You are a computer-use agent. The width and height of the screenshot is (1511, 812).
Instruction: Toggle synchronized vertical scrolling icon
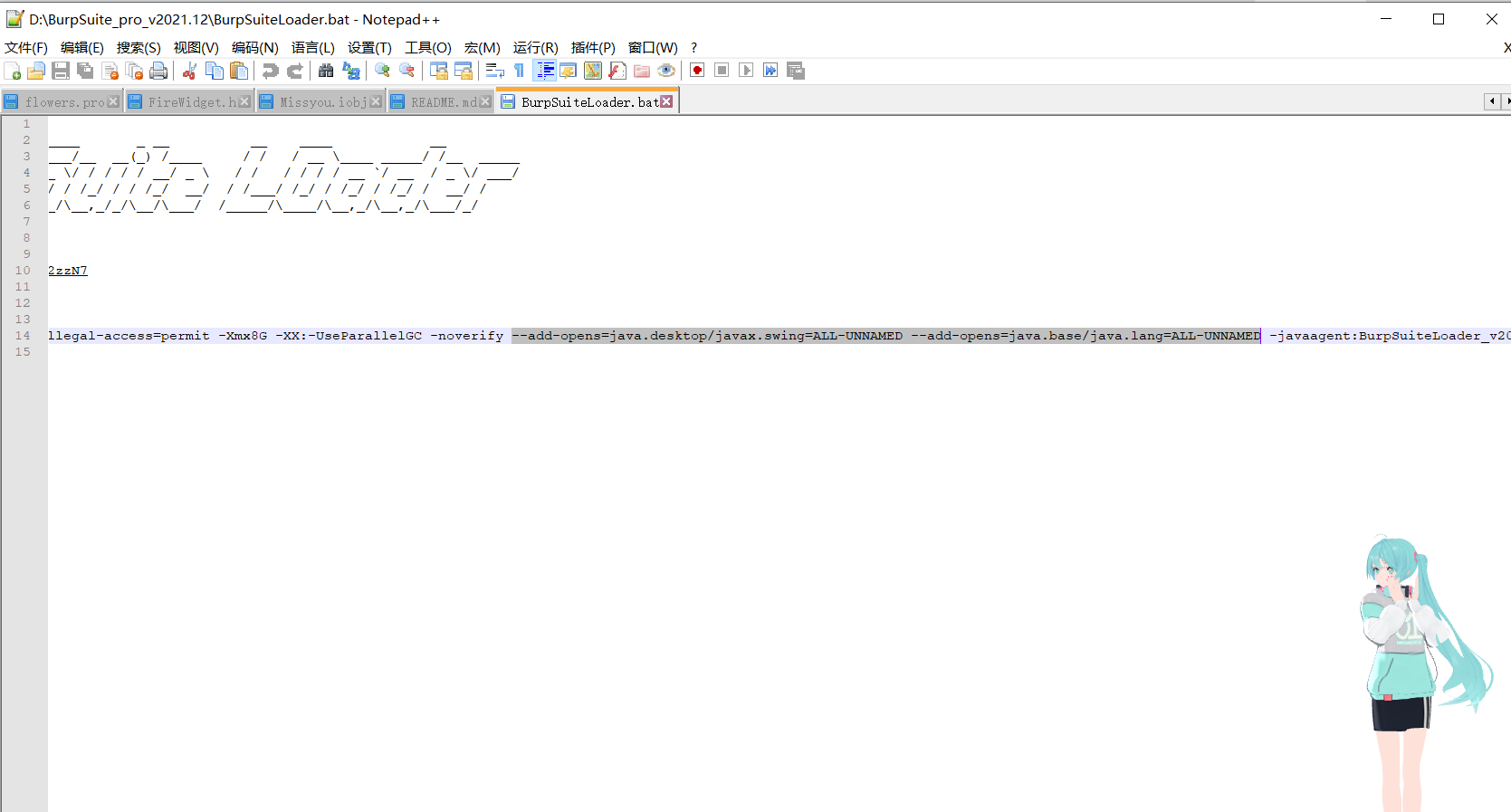point(439,71)
